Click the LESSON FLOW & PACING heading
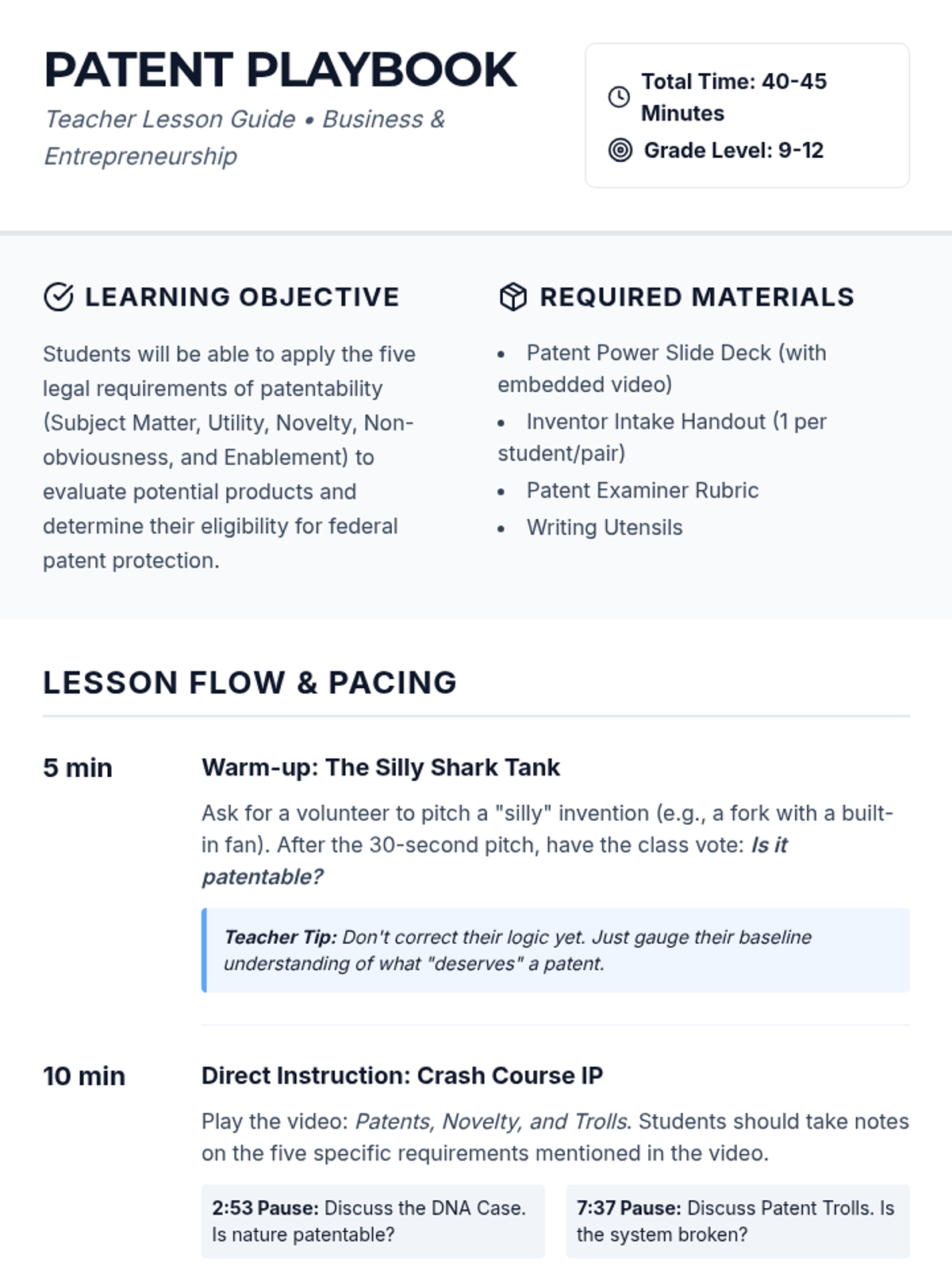Viewport: 952px width, 1270px height. pos(250,683)
